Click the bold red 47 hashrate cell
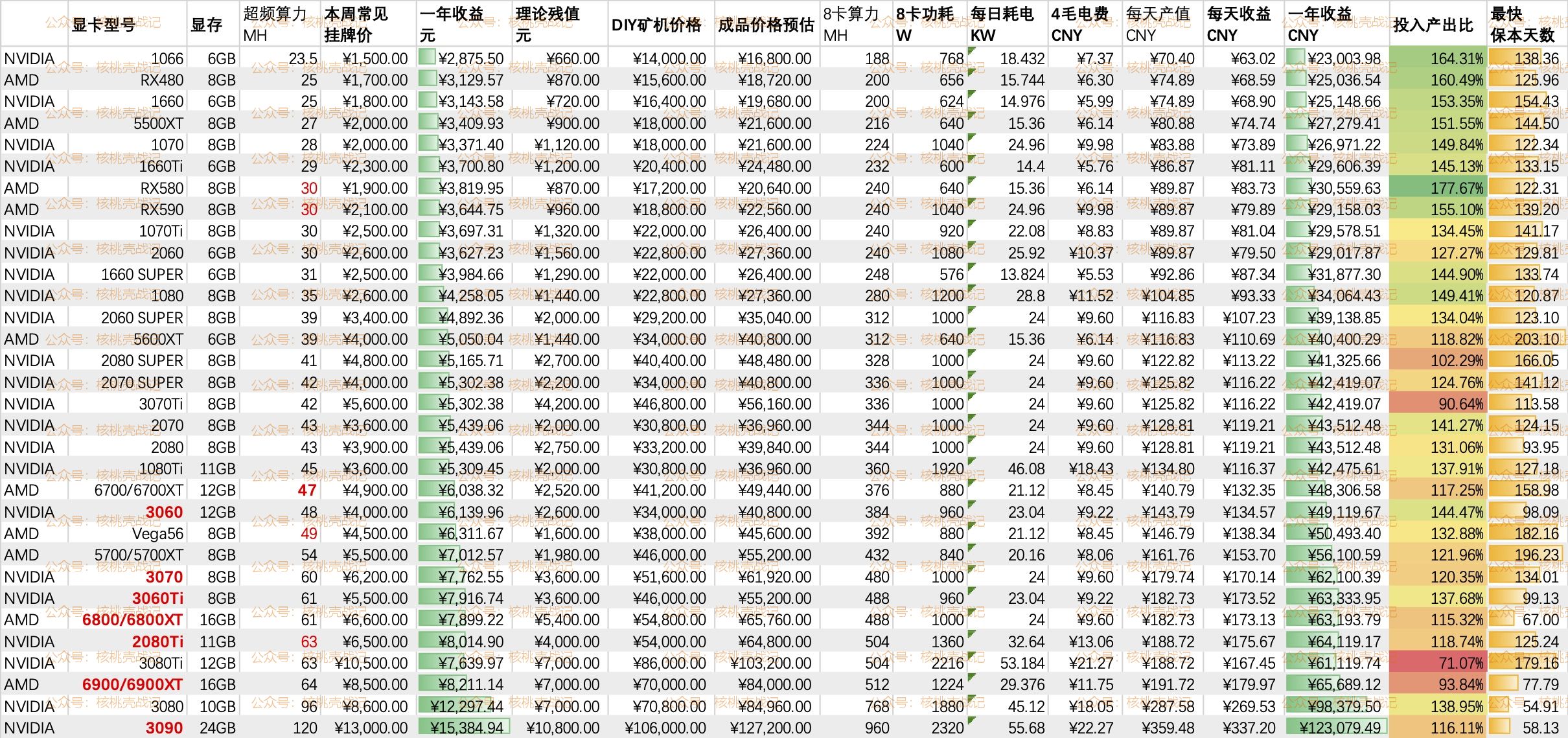Image resolution: width=1568 pixels, height=738 pixels. (x=307, y=490)
